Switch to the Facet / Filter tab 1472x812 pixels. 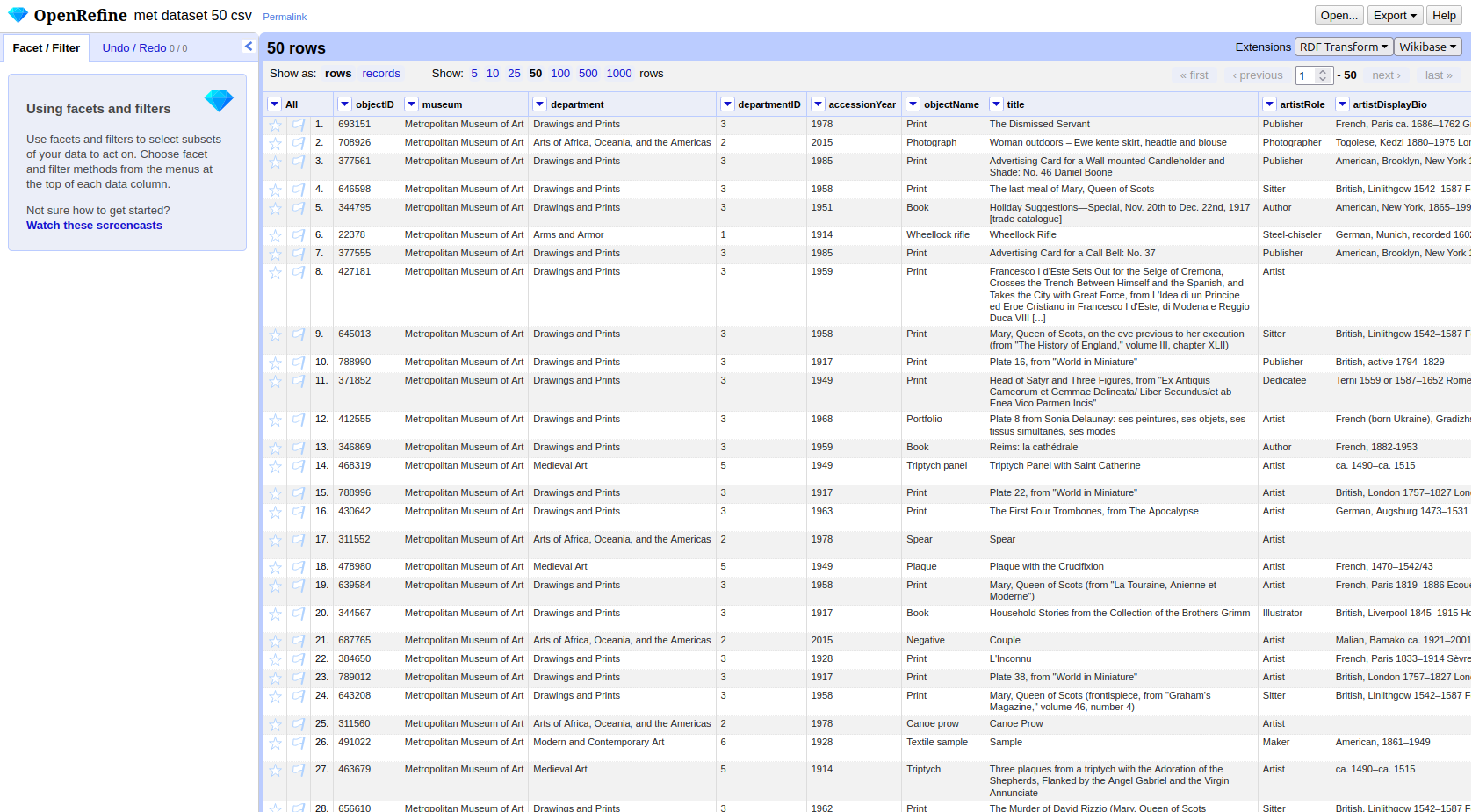46,48
